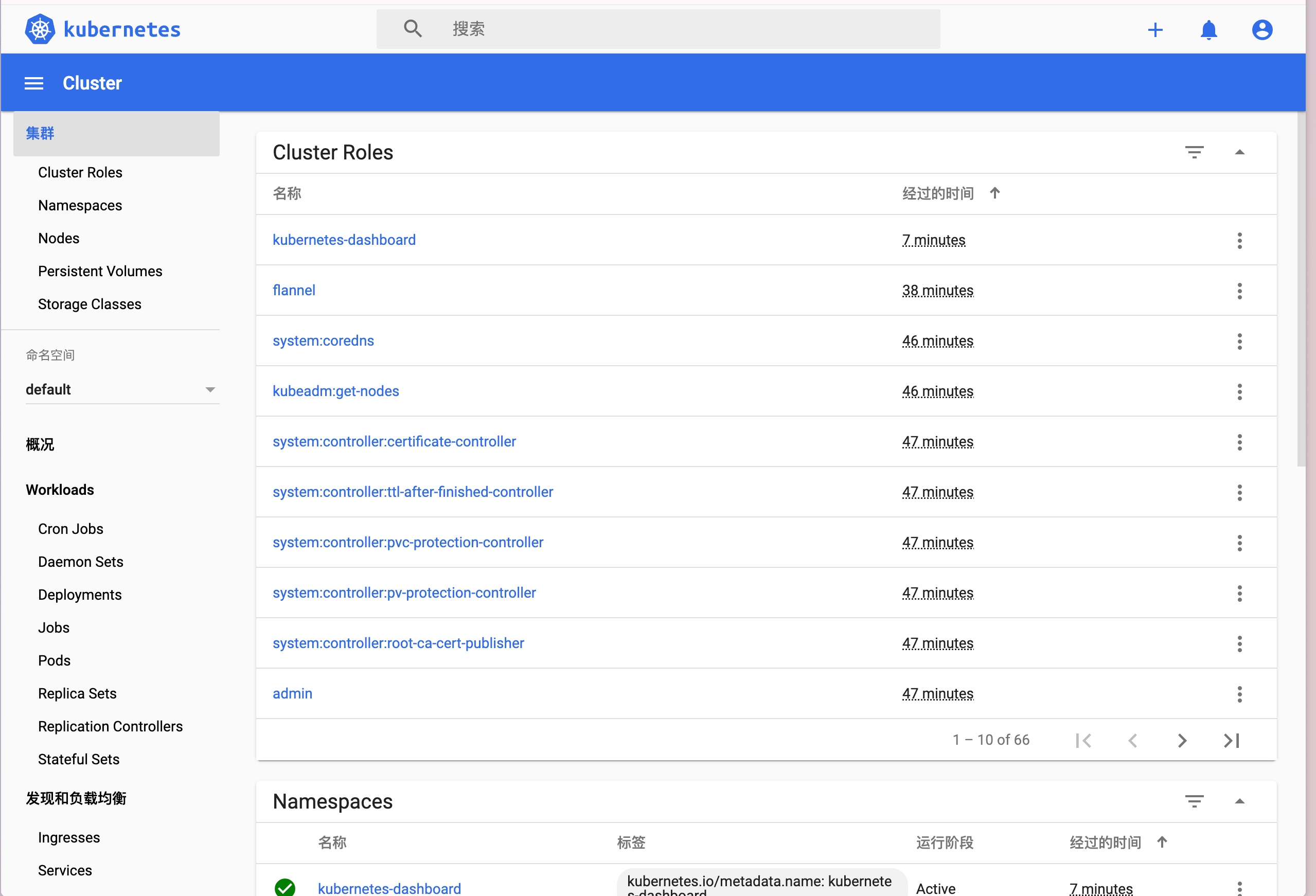Open Persistent Volumes in sidebar
The height and width of the screenshot is (896, 1316).
[100, 271]
